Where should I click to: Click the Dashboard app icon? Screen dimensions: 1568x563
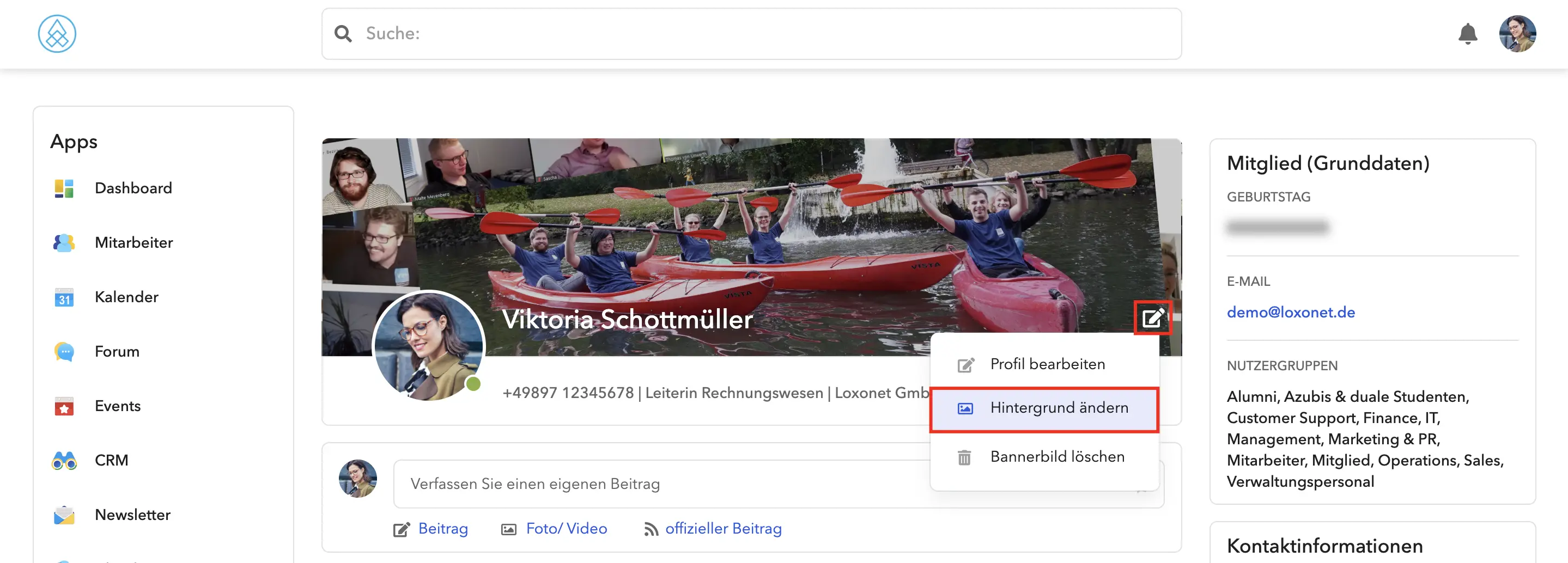[x=64, y=188]
